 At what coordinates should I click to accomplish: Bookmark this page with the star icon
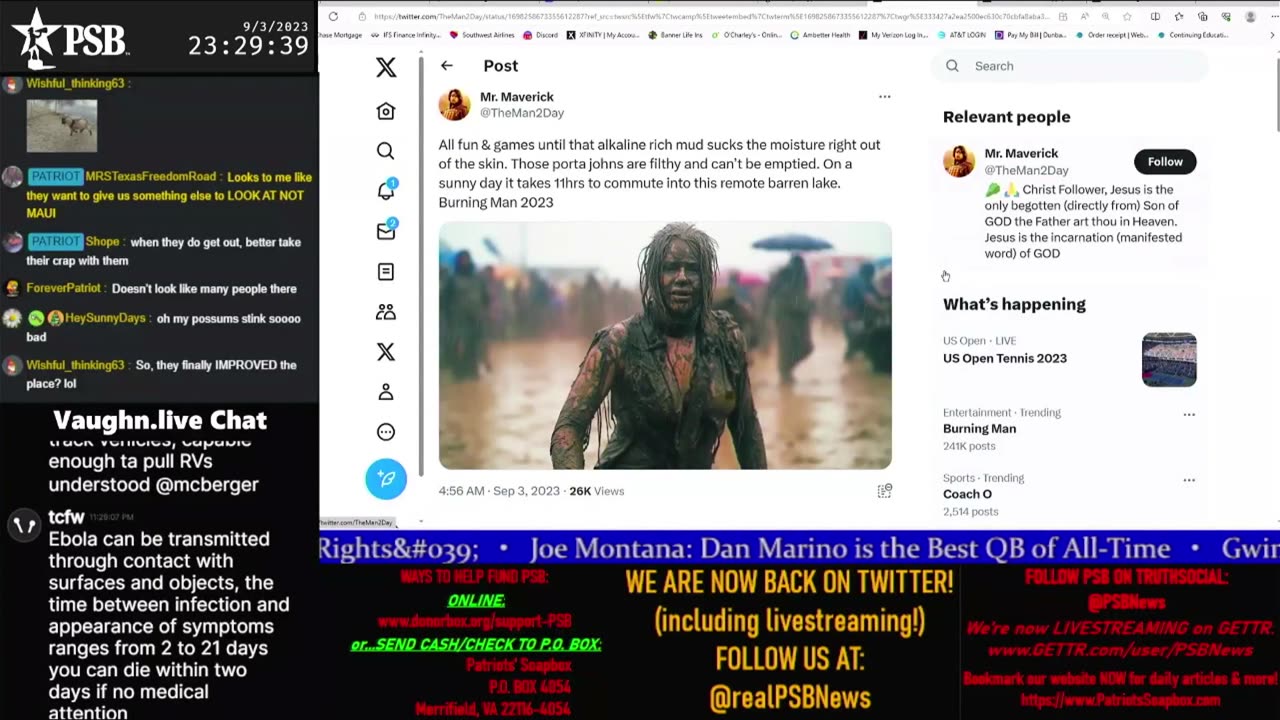(1127, 16)
